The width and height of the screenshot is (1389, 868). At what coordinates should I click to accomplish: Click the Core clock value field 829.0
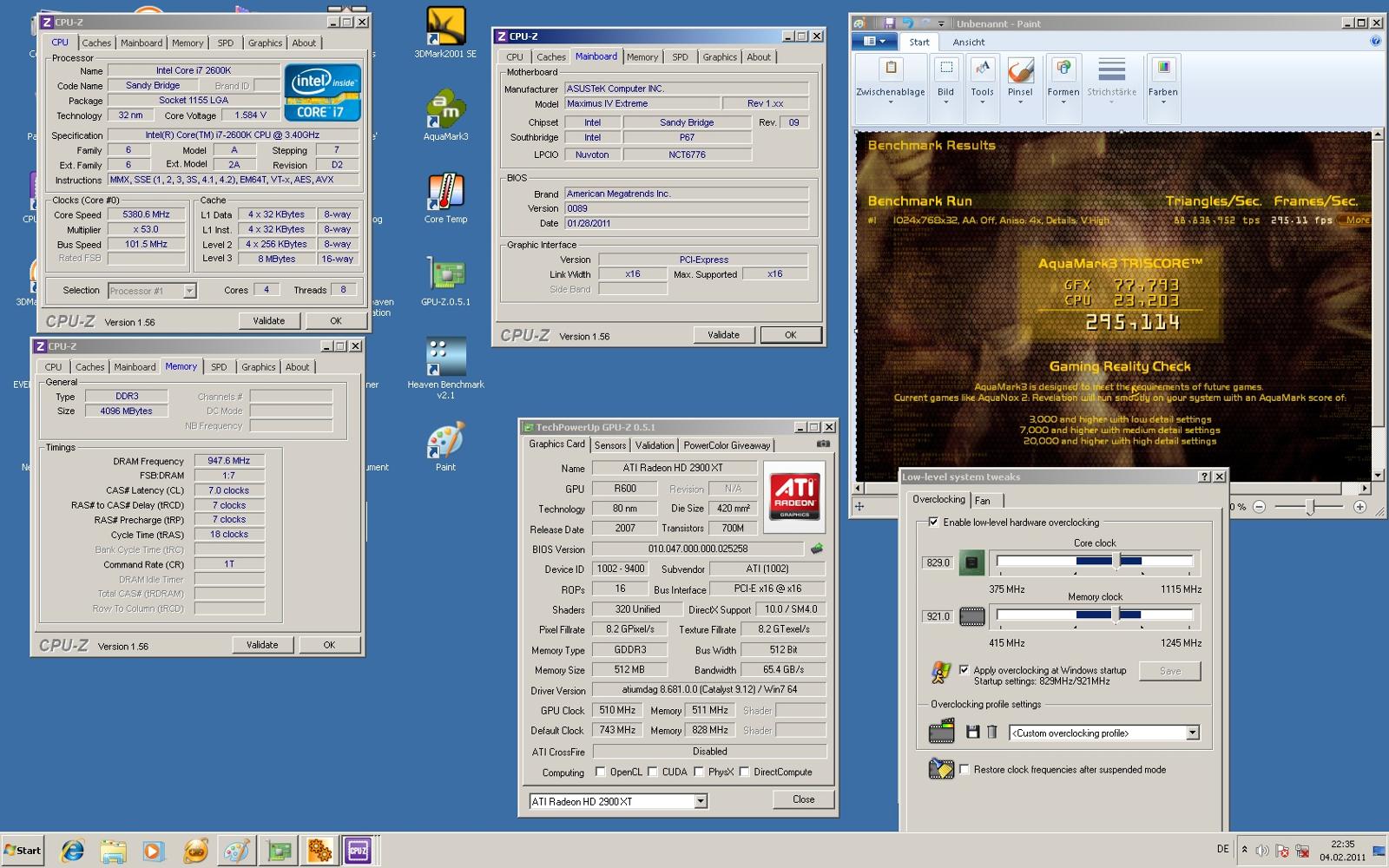[938, 562]
